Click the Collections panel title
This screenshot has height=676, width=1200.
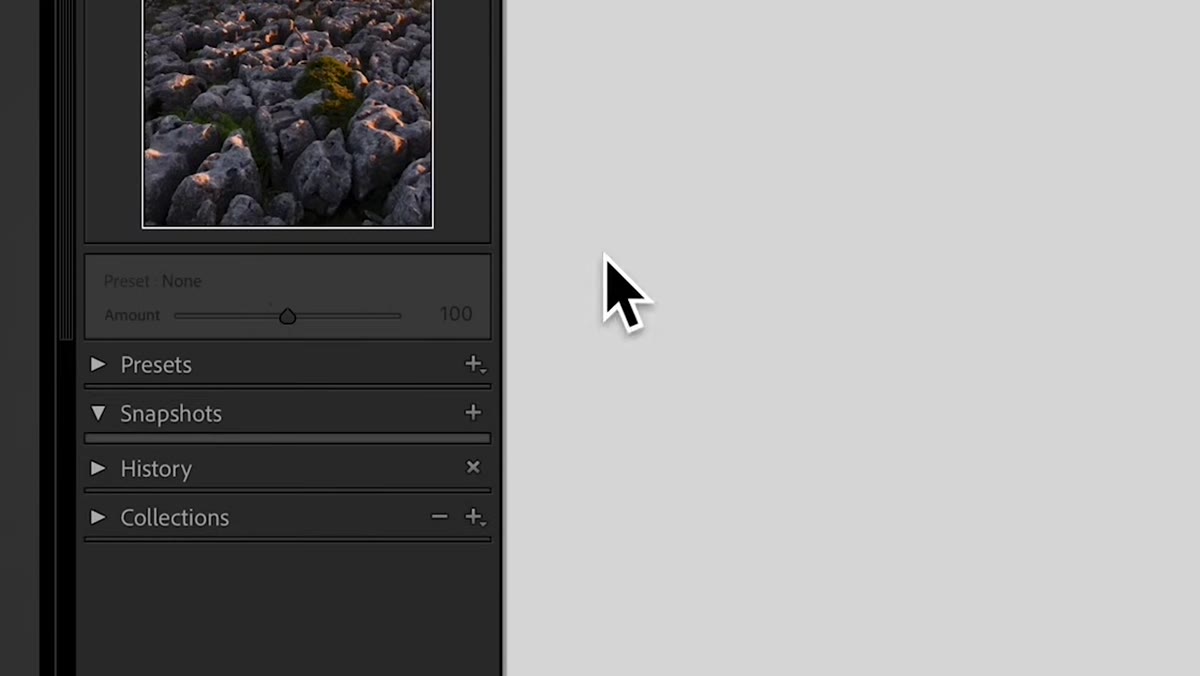point(175,518)
